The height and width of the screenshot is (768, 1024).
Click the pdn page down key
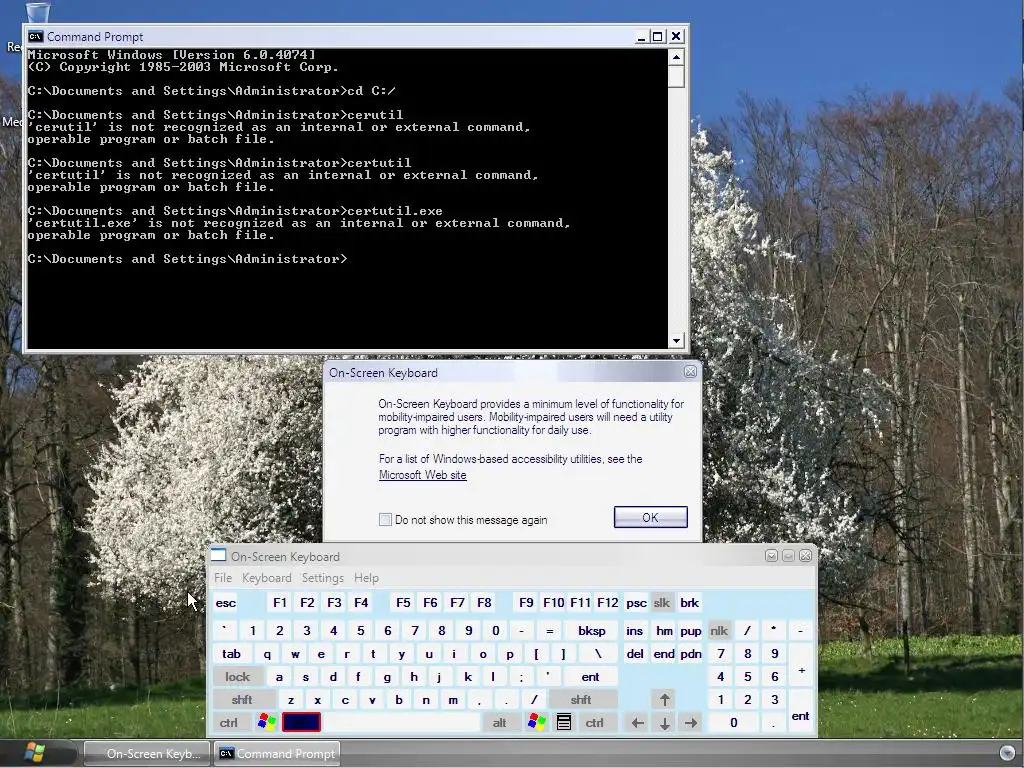coord(690,654)
